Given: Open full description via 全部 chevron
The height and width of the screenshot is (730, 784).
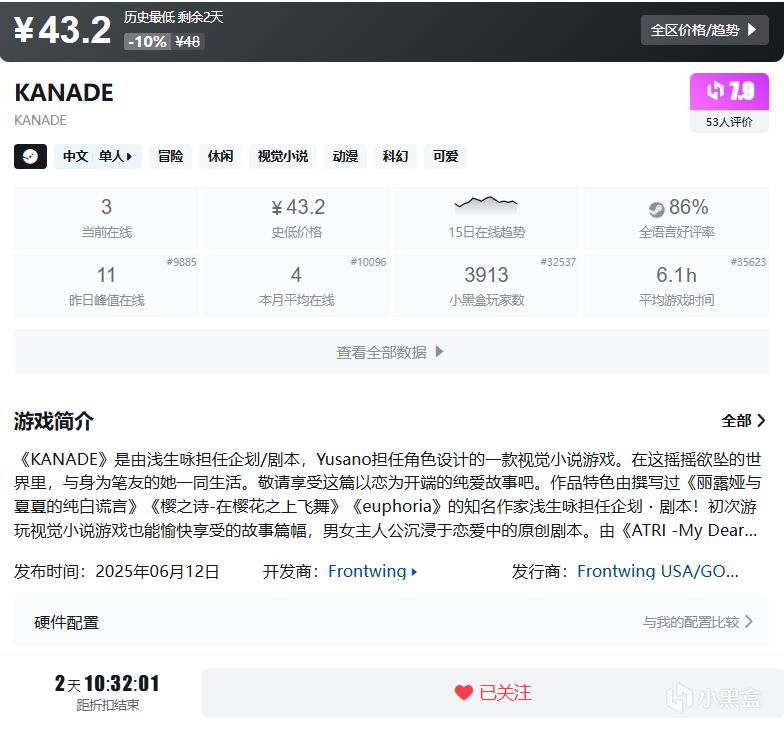Looking at the screenshot, I should pyautogui.click(x=744, y=420).
